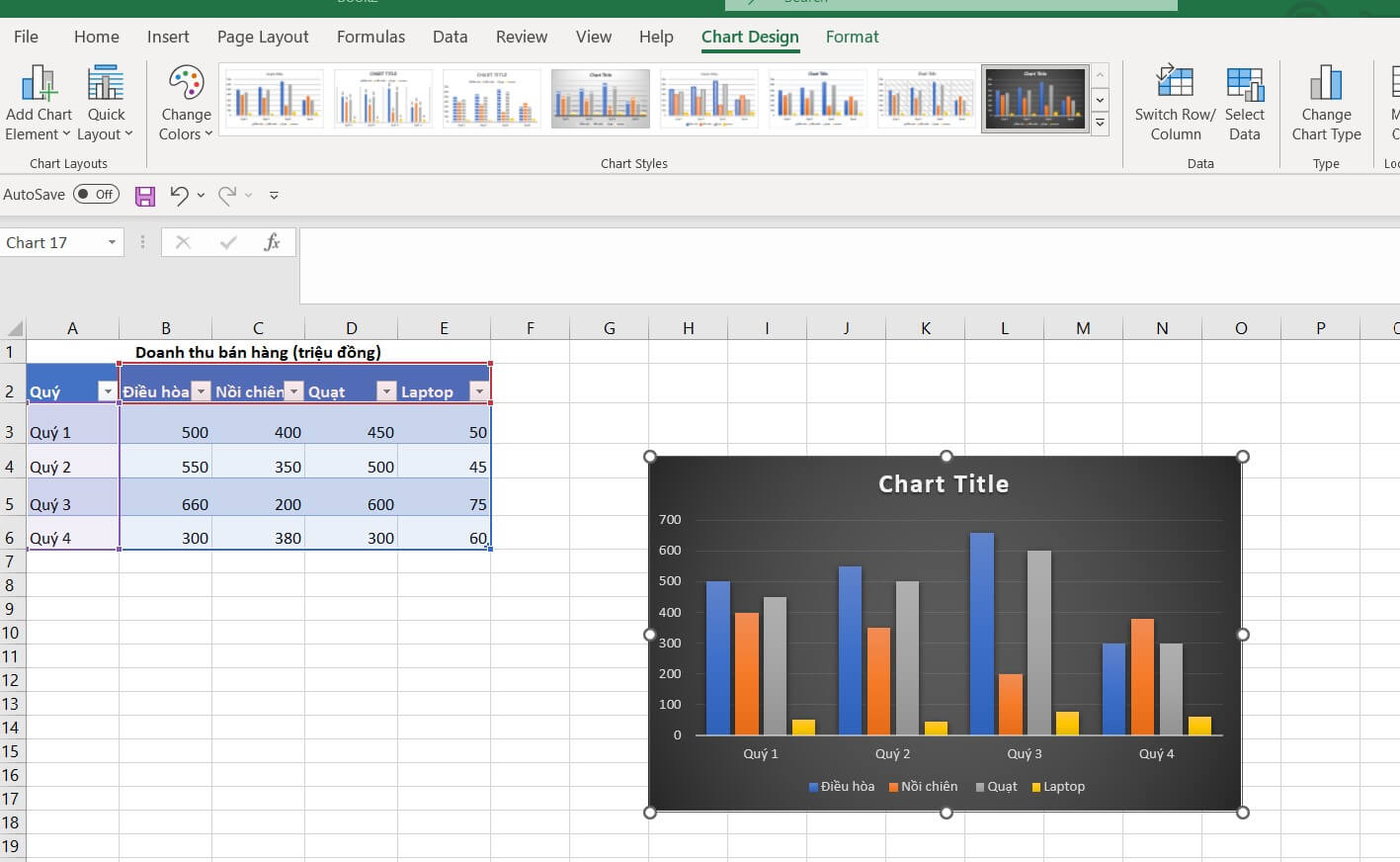Open the Điều hòa column filter
The height and width of the screenshot is (862, 1400).
click(201, 391)
